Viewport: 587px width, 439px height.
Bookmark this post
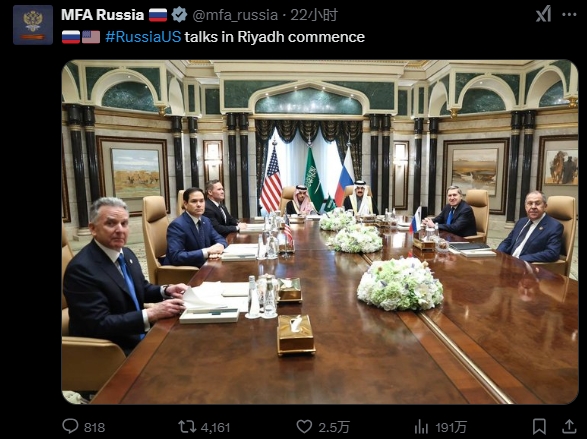[539, 426]
